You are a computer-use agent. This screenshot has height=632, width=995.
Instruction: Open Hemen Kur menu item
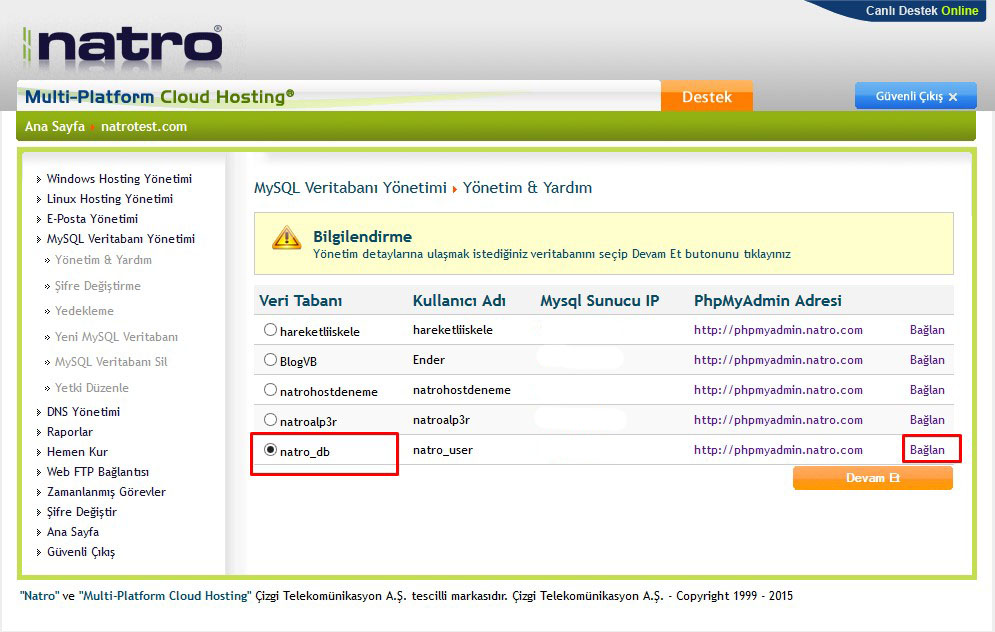77,452
